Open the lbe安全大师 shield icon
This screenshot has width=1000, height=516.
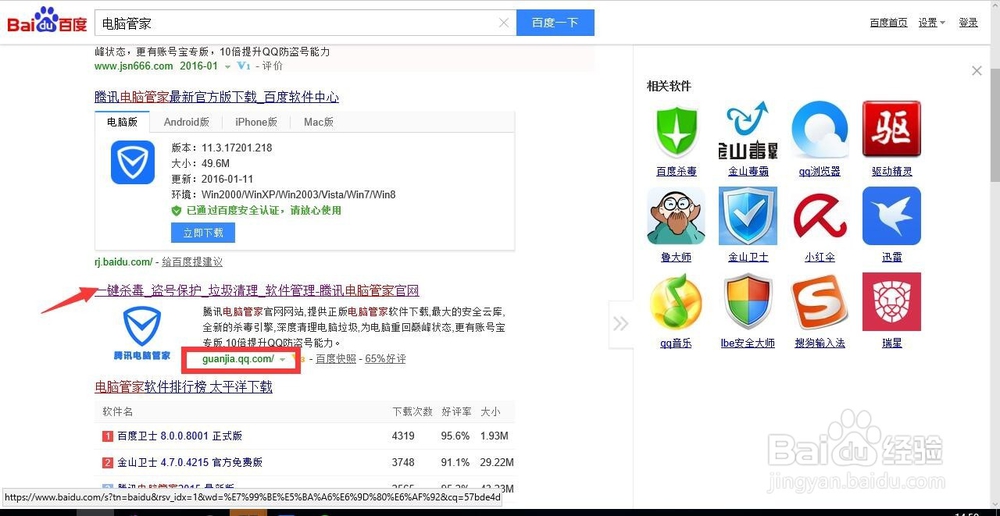pos(748,302)
